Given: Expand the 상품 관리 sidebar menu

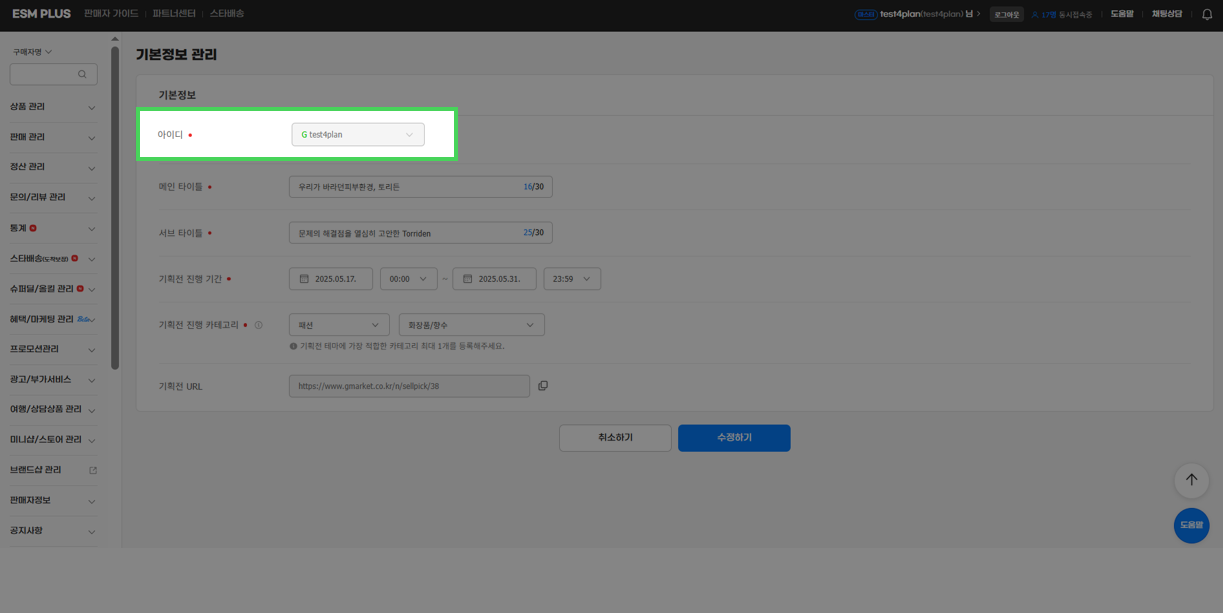Looking at the screenshot, I should coord(53,107).
